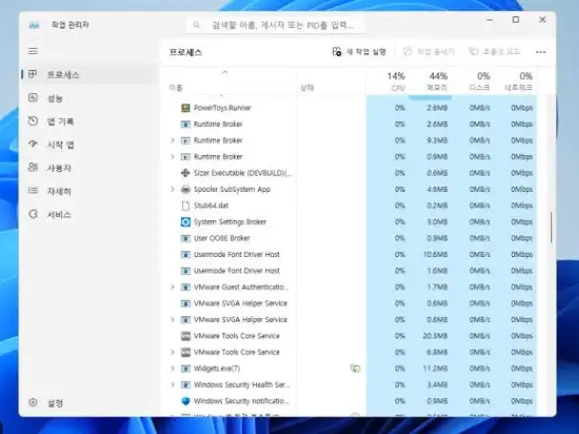Click the process list vertical scrollbar thumb
The width and height of the screenshot is (579, 434).
[x=551, y=227]
